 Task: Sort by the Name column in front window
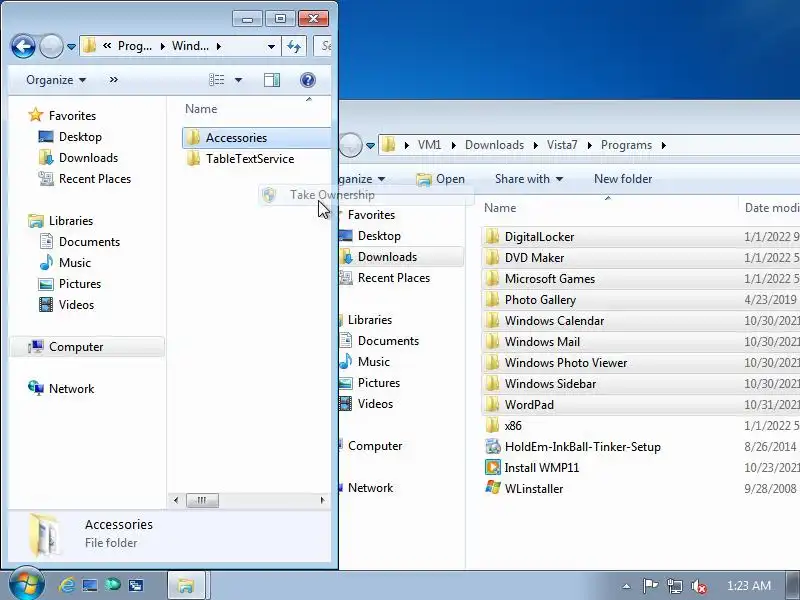(x=201, y=109)
